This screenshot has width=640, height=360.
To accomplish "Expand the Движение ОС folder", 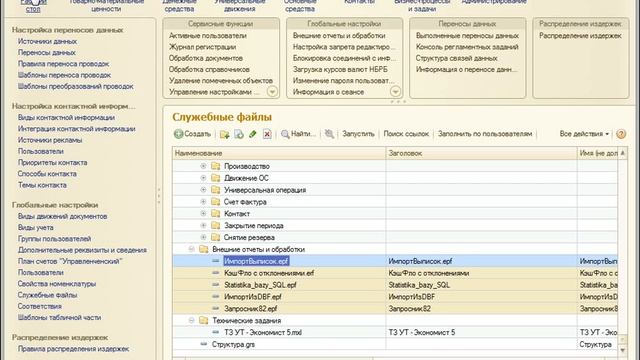I will [203, 178].
